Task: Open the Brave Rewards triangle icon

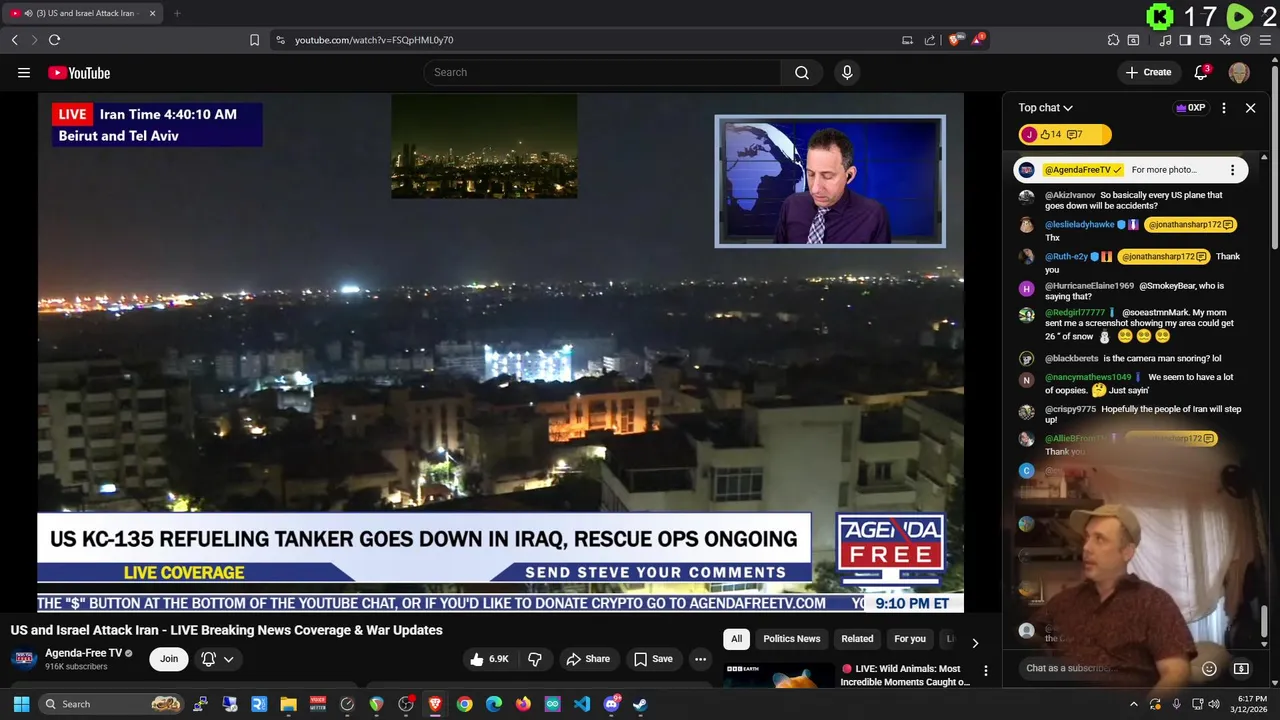Action: point(980,40)
